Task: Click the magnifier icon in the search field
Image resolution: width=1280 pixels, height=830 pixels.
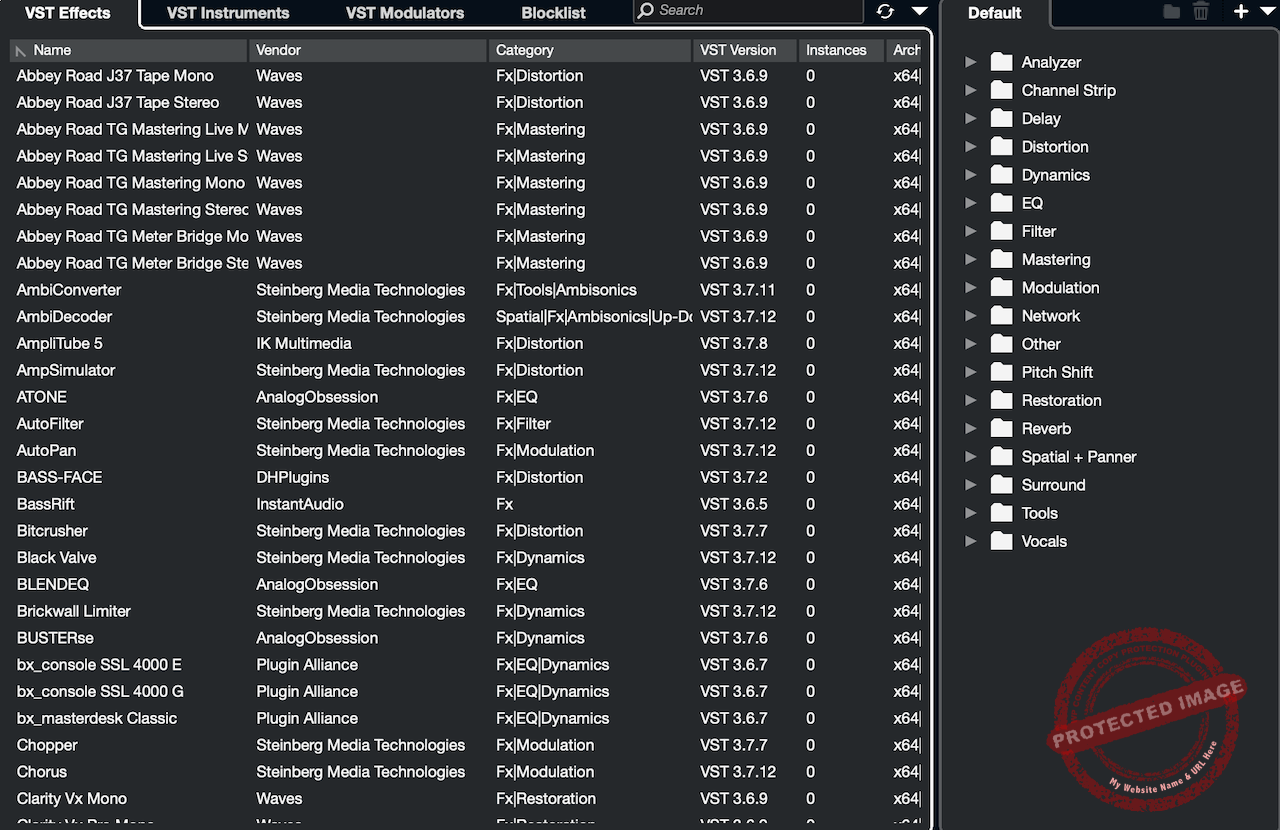Action: [647, 10]
